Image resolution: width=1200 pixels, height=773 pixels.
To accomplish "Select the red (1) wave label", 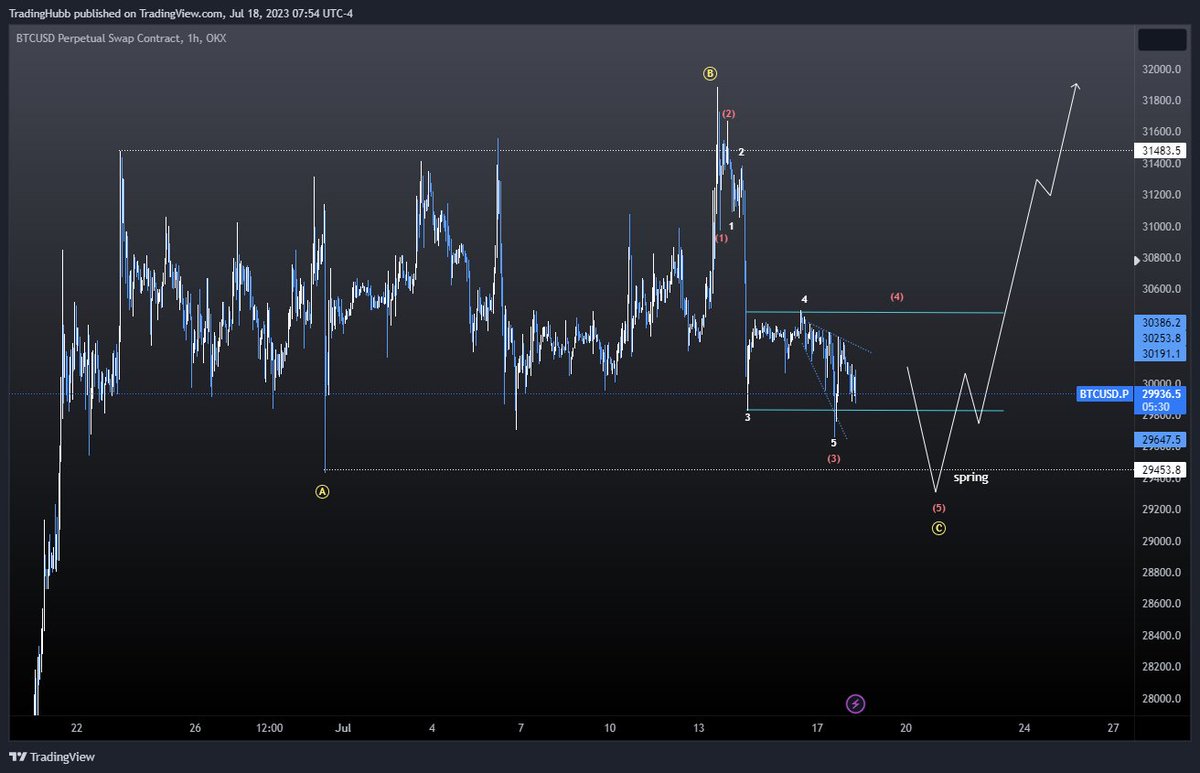I will [721, 239].
